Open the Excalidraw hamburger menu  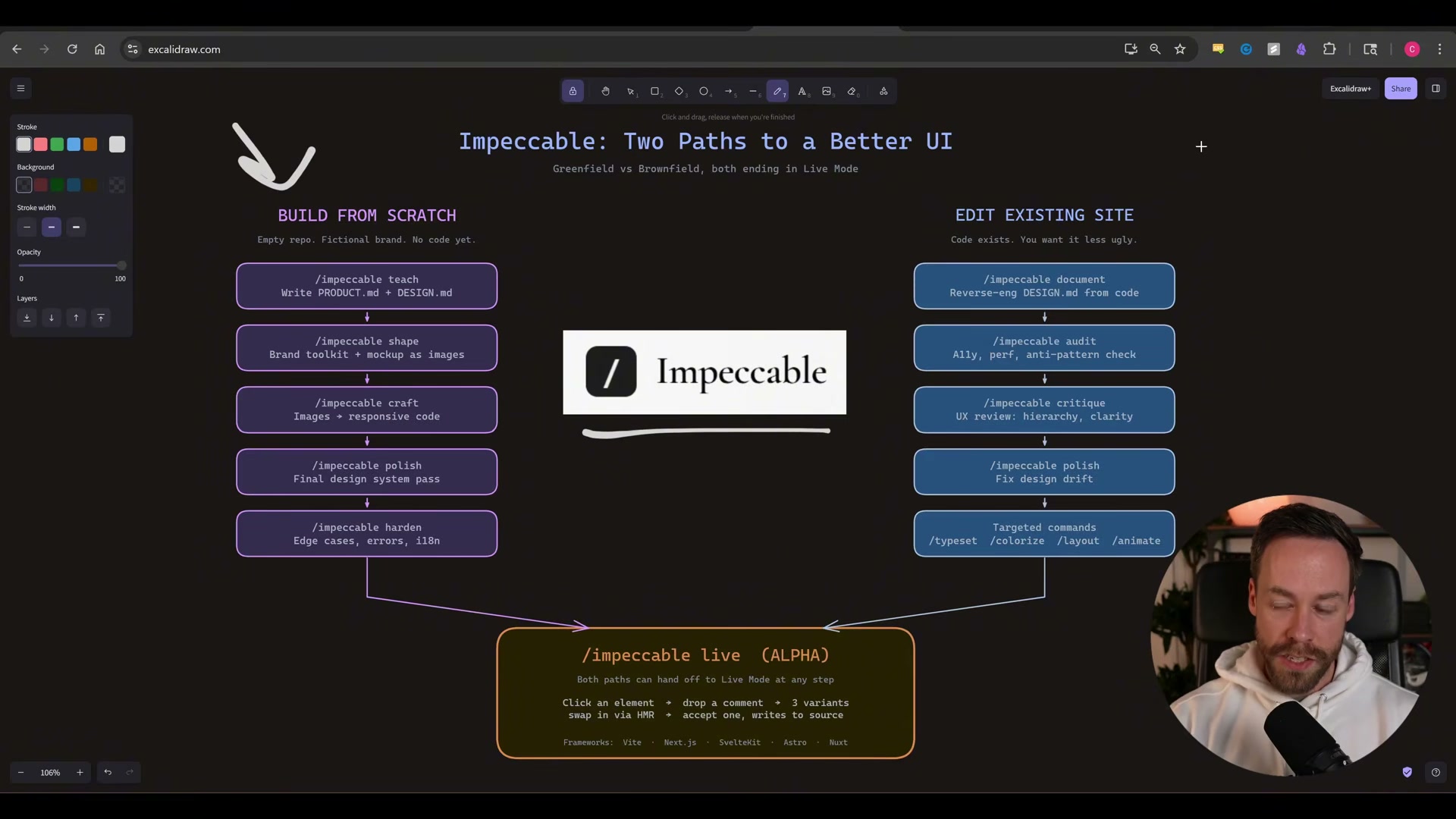pyautogui.click(x=21, y=89)
